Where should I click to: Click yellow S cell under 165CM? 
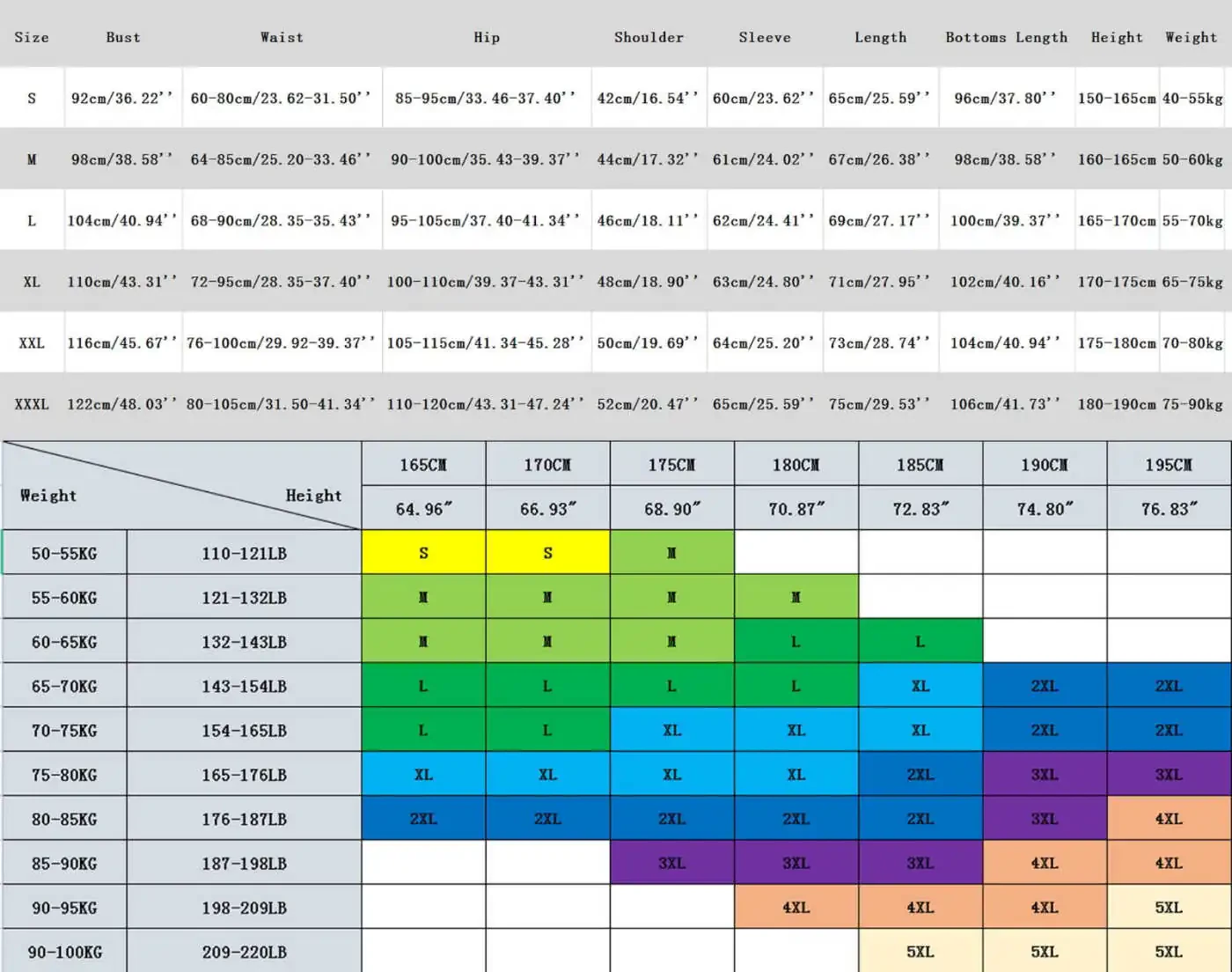tap(423, 553)
